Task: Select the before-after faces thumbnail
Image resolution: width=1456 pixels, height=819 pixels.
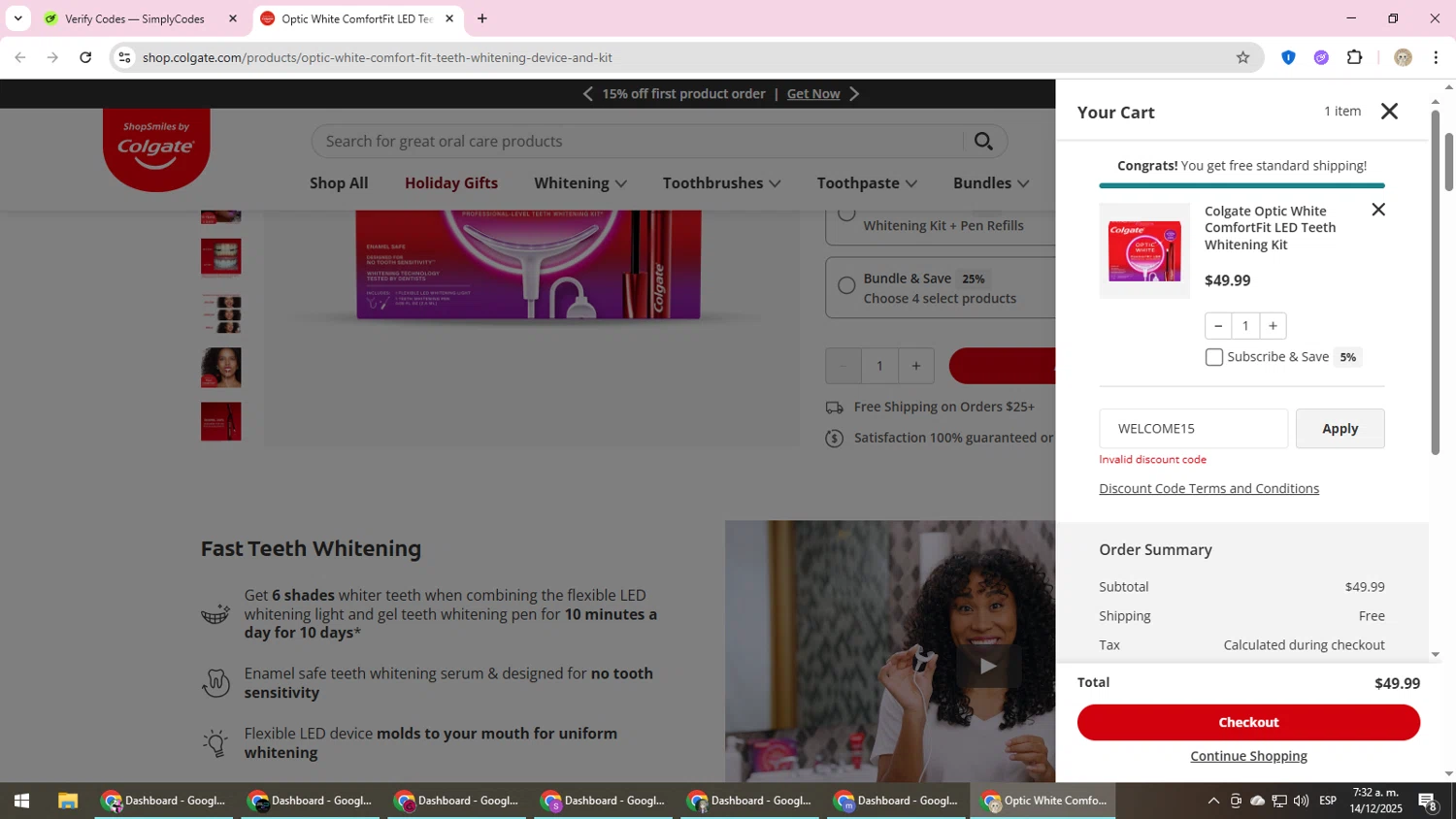Action: click(221, 313)
